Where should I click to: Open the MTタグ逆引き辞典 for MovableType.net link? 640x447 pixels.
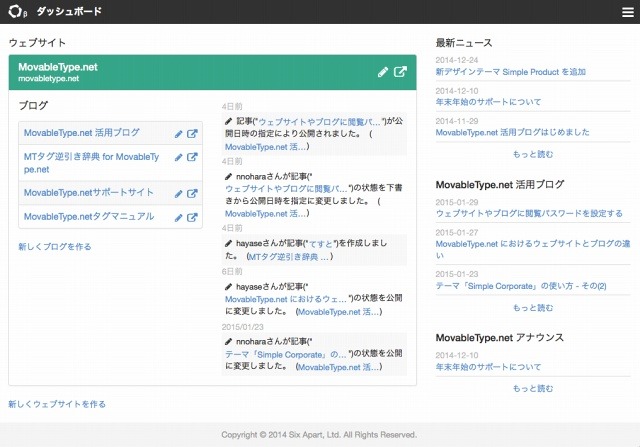[91, 163]
